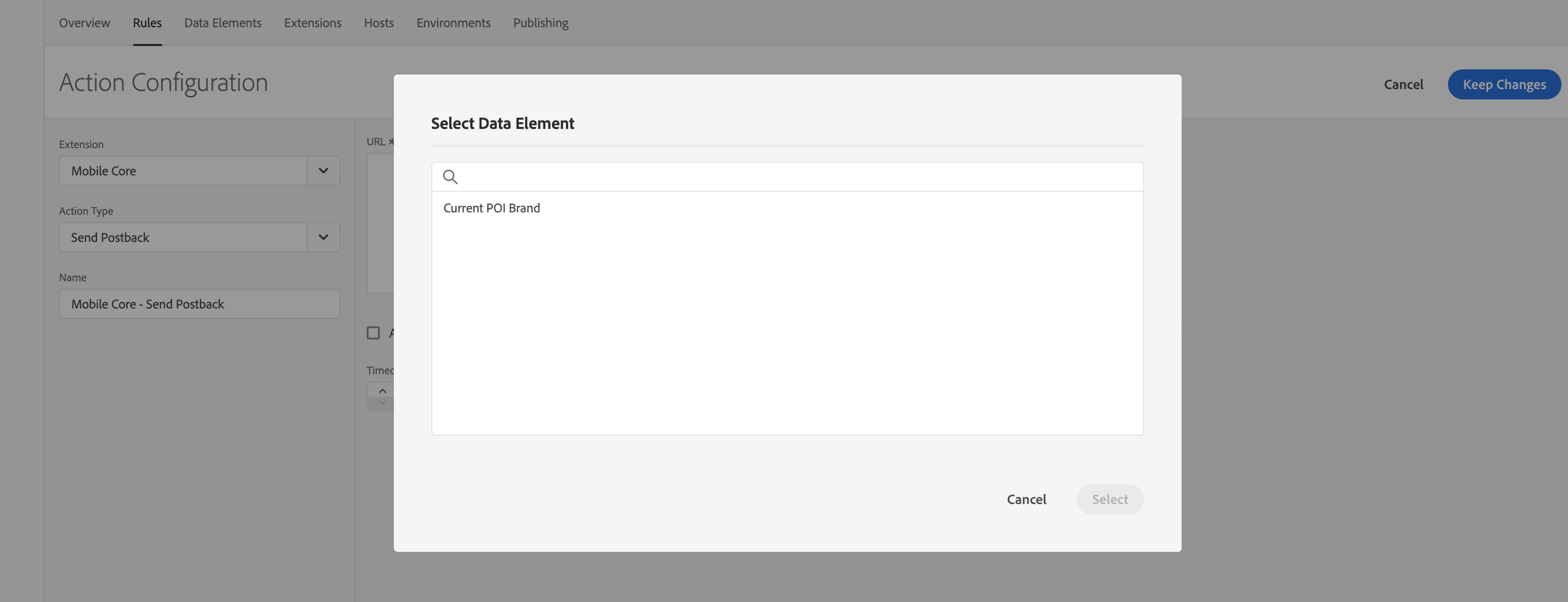Expand the Extension Mobile Core dropdown

[323, 171]
